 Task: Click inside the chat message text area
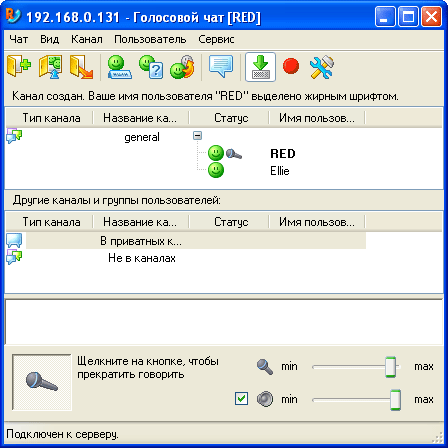(x=224, y=322)
